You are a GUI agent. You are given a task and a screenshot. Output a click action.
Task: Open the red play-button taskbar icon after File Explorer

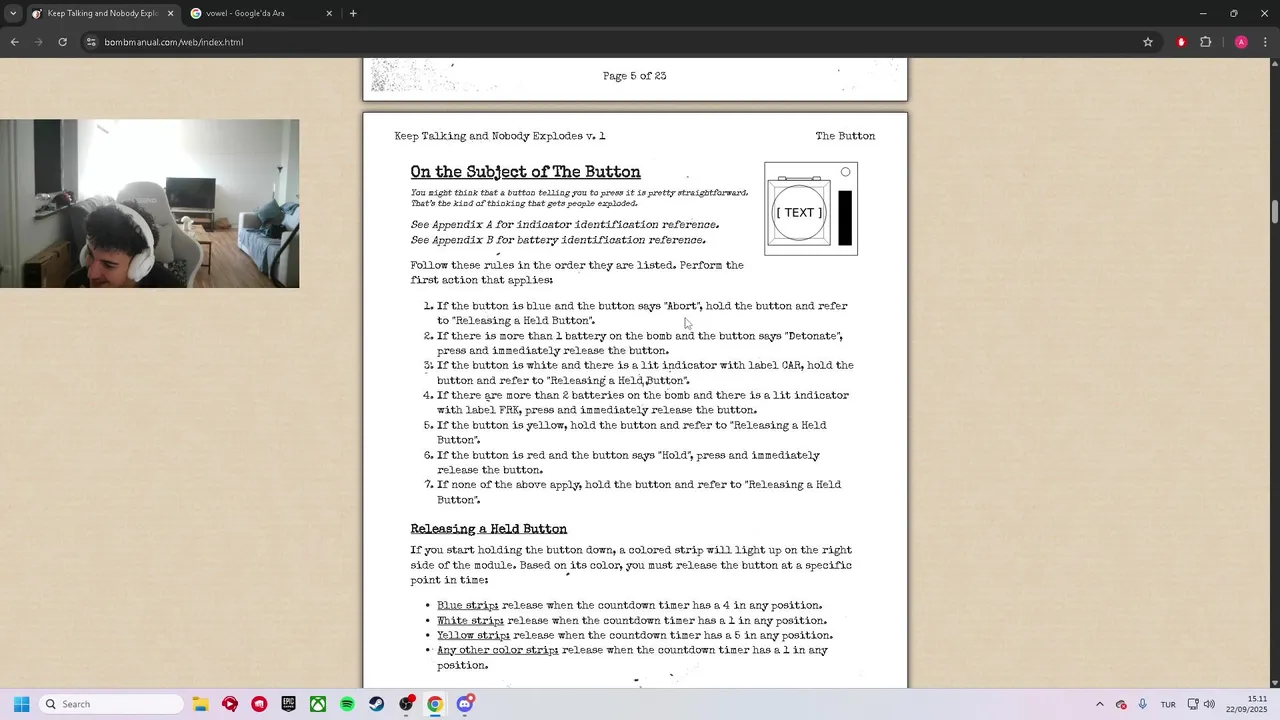tap(230, 704)
